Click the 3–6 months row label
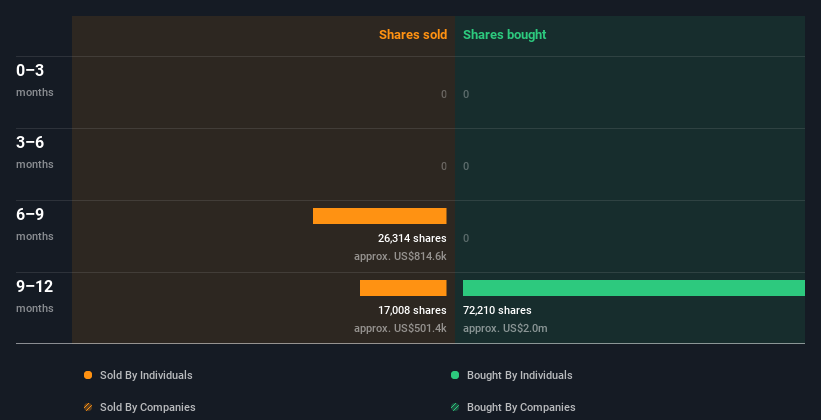 (35, 152)
